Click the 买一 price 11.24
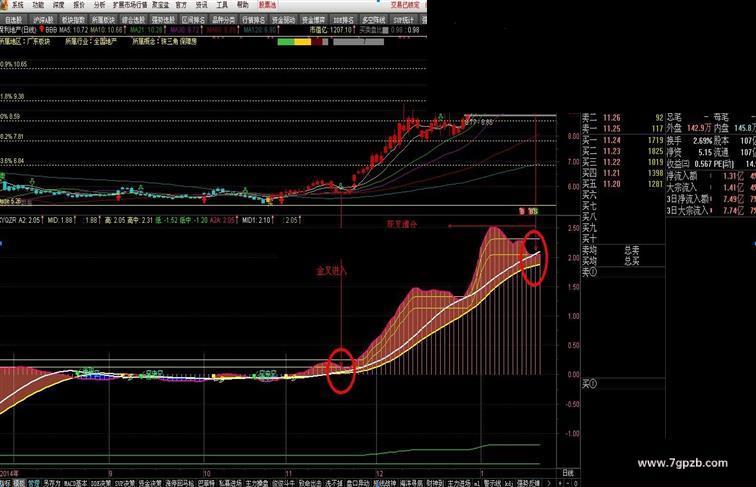The width and height of the screenshot is (756, 487). (612, 140)
